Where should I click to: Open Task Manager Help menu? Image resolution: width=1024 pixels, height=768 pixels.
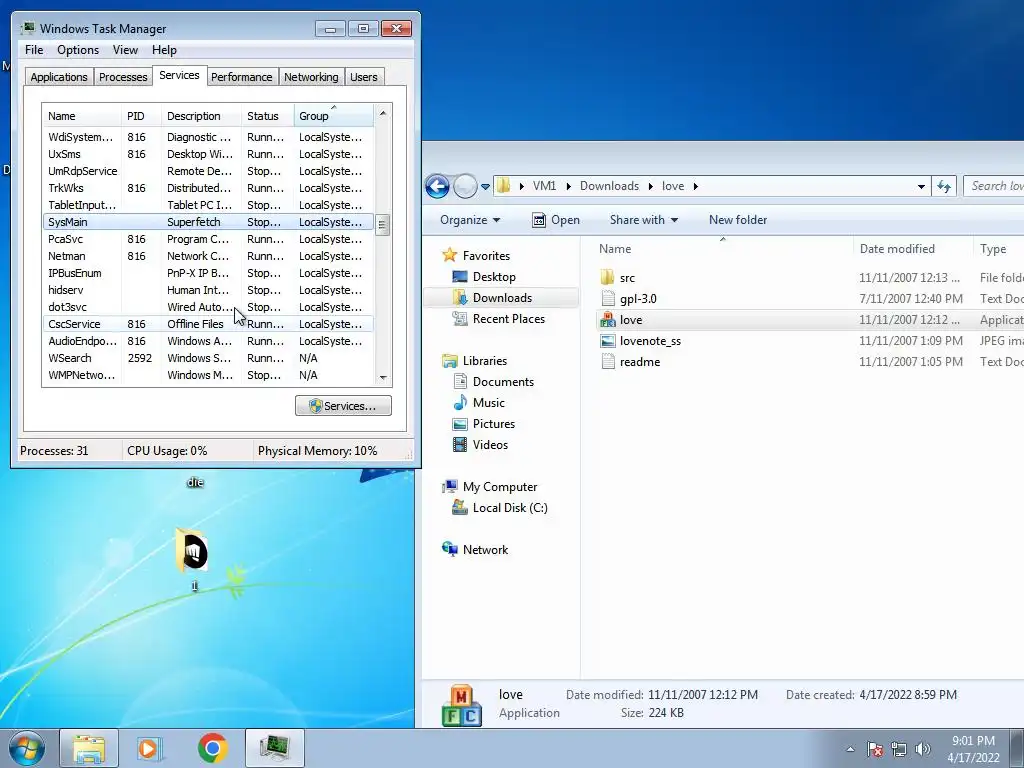pos(164,50)
